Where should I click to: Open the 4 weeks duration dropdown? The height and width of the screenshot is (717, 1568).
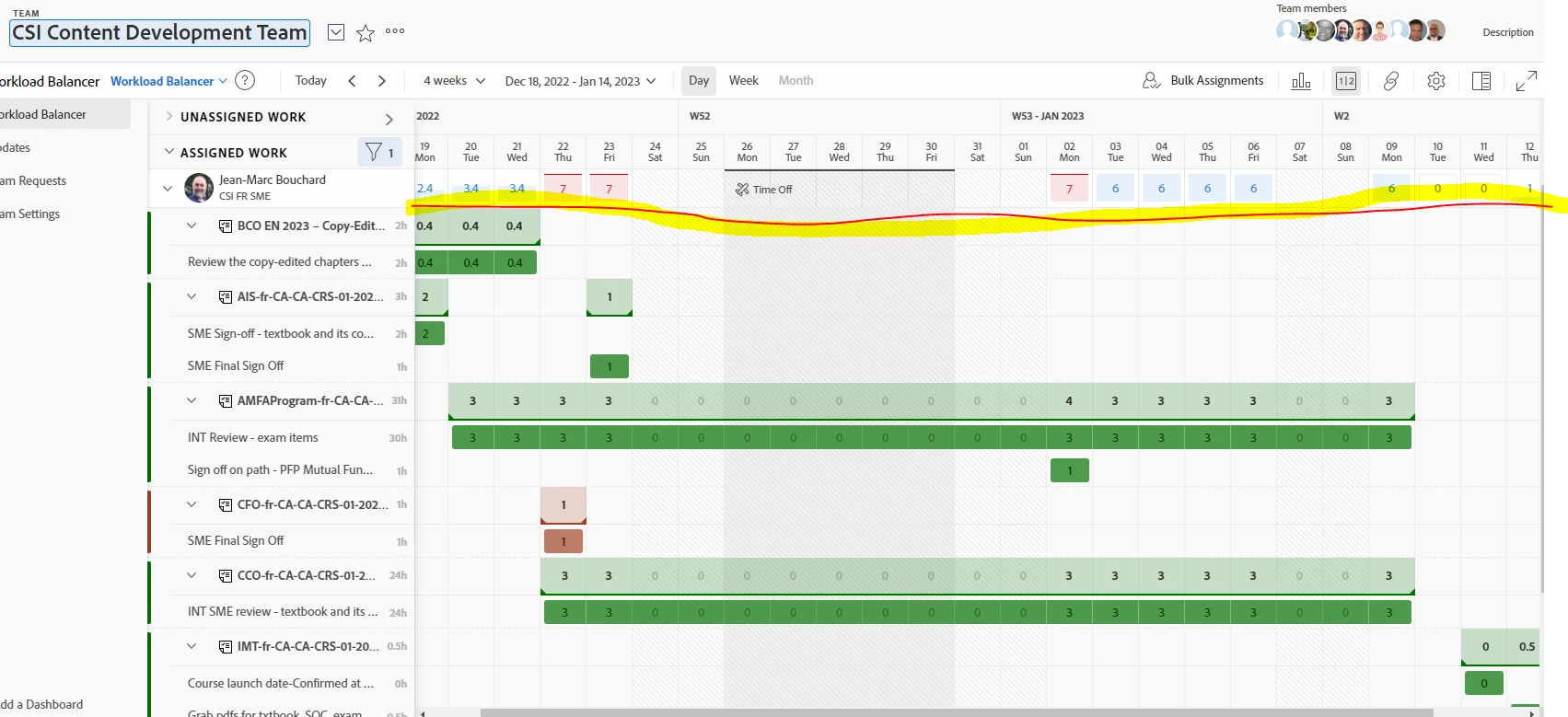(x=454, y=81)
